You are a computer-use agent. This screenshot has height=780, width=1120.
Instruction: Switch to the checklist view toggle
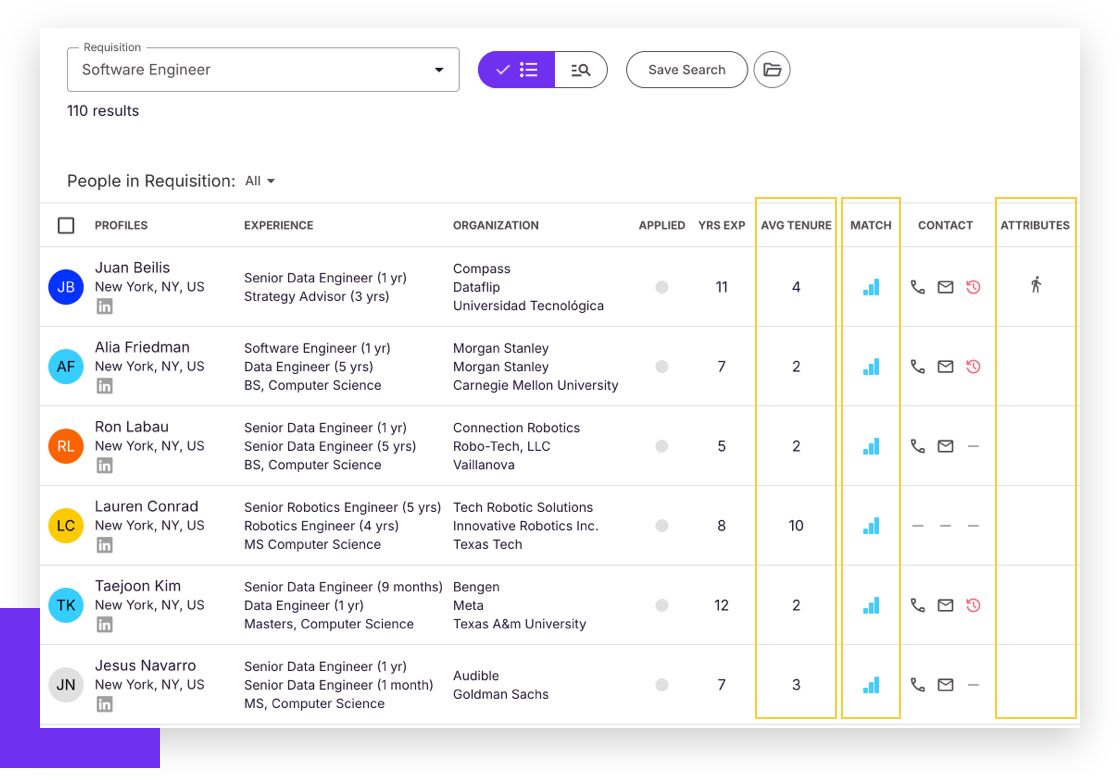tap(517, 70)
